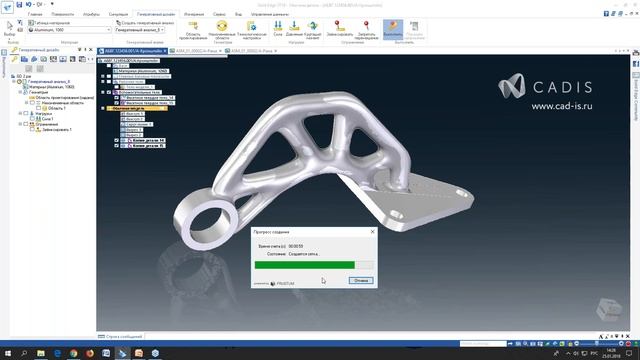Open dropdown arrow of generative design pane header
Image resolution: width=640 pixels, height=360 pixels.
click(80, 50)
